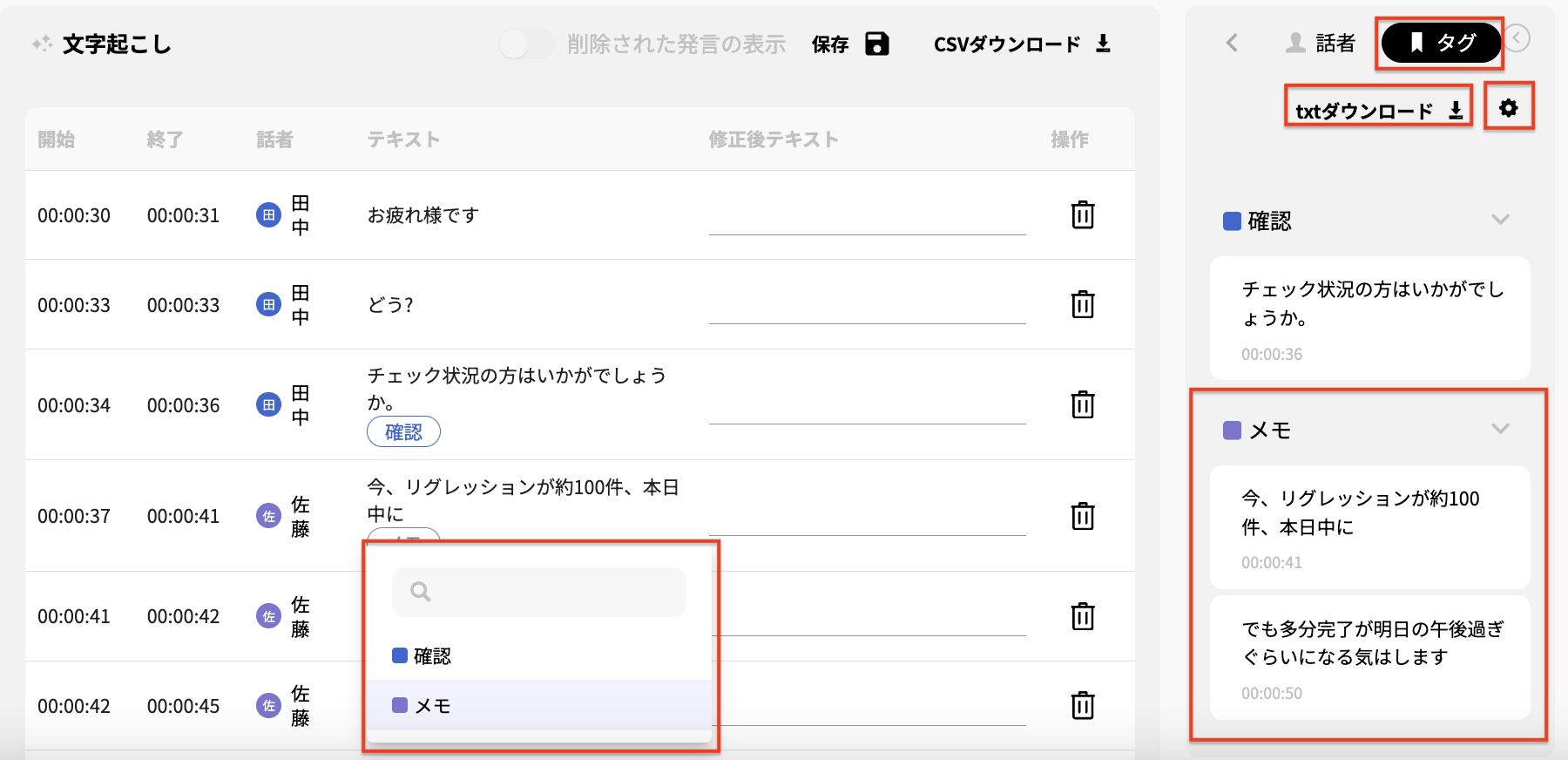Click the 保存 save floppy icon

pos(876,44)
